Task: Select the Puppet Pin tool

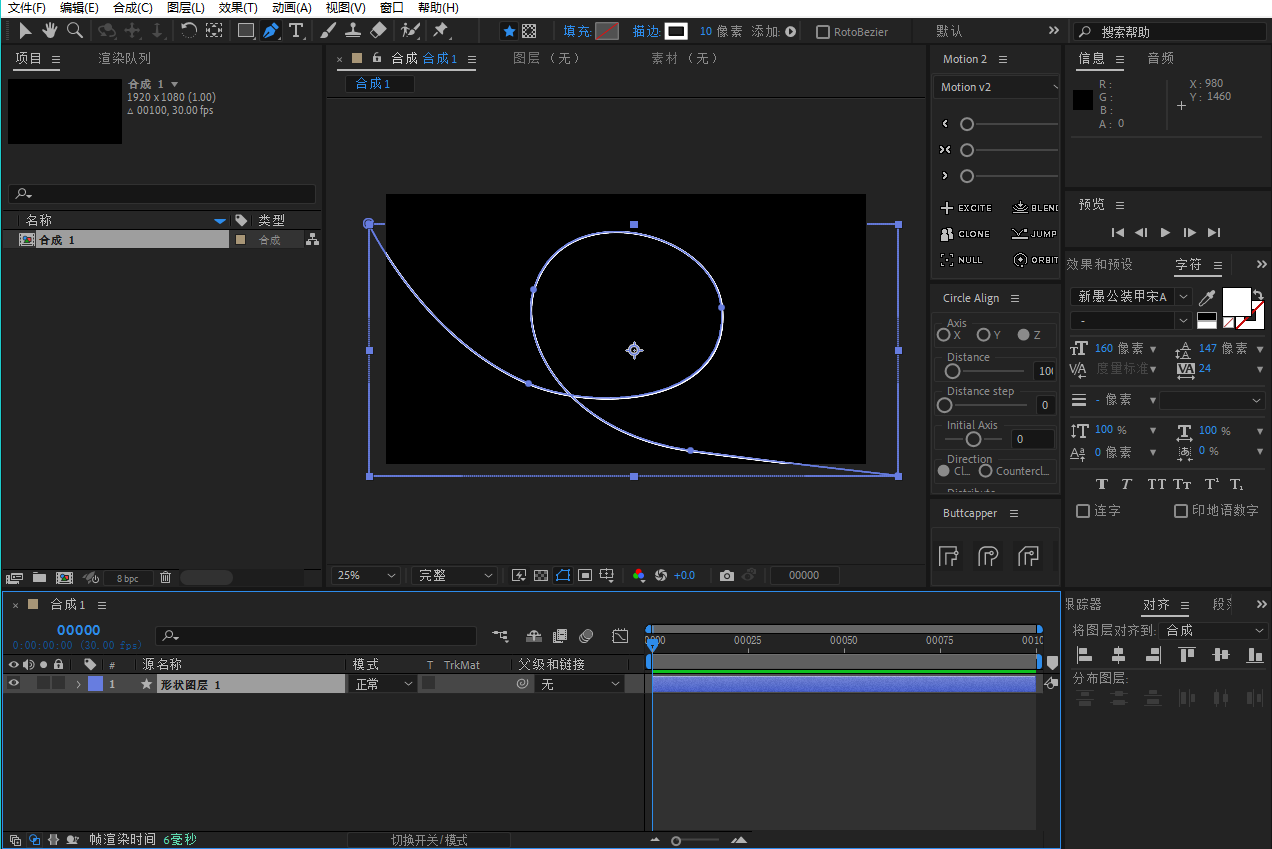Action: click(441, 31)
